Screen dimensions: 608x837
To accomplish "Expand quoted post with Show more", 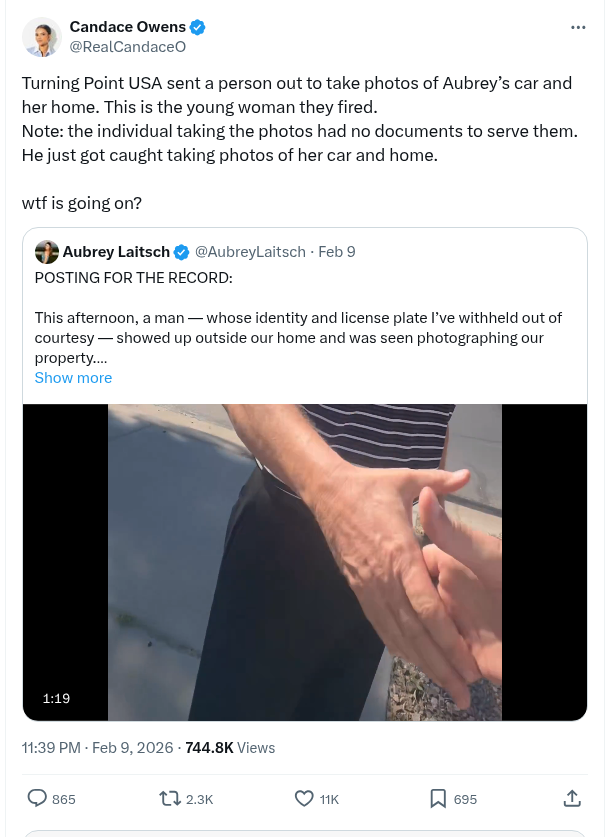I will 73,378.
